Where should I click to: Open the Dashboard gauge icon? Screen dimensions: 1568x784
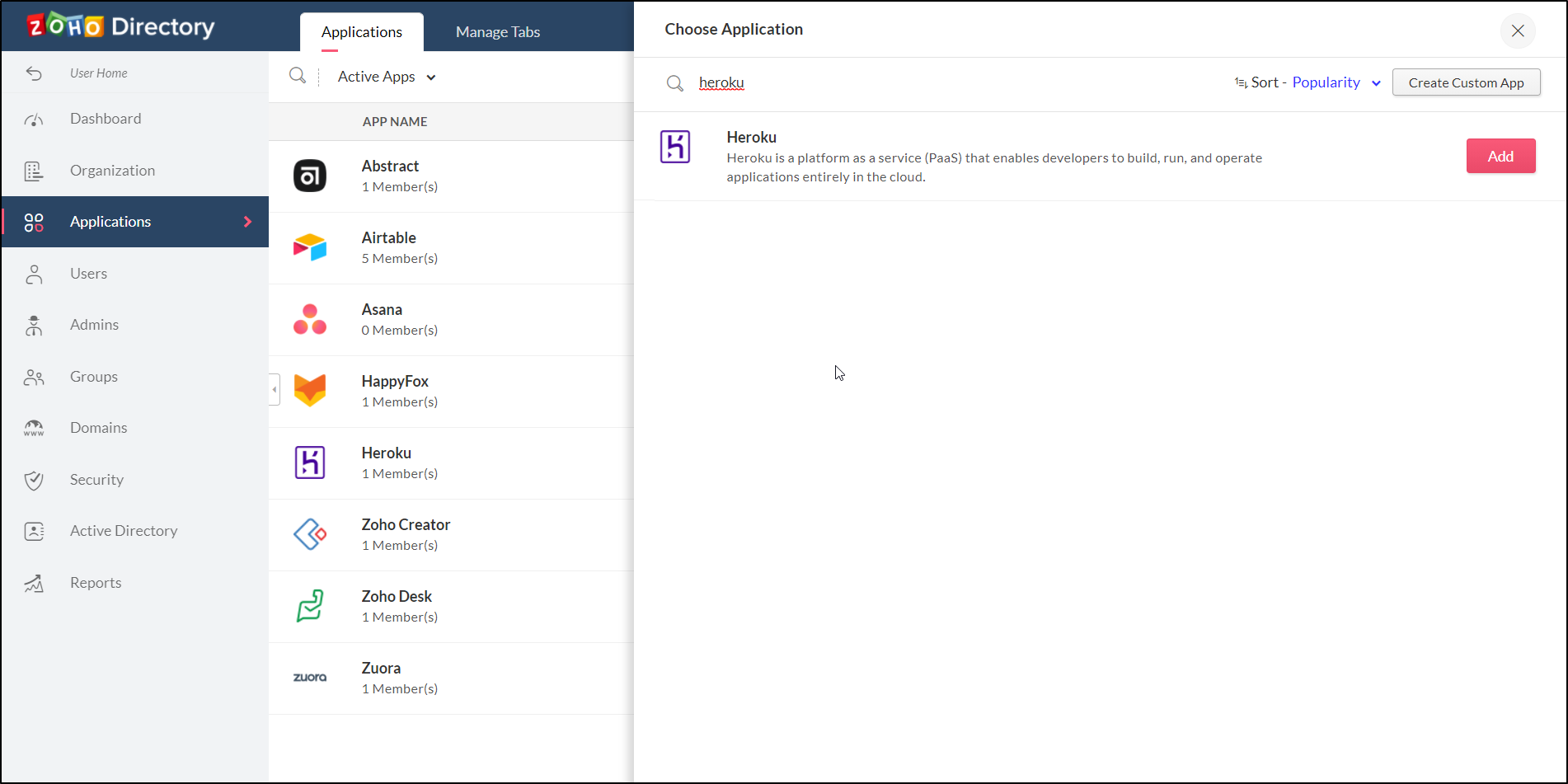pyautogui.click(x=34, y=120)
